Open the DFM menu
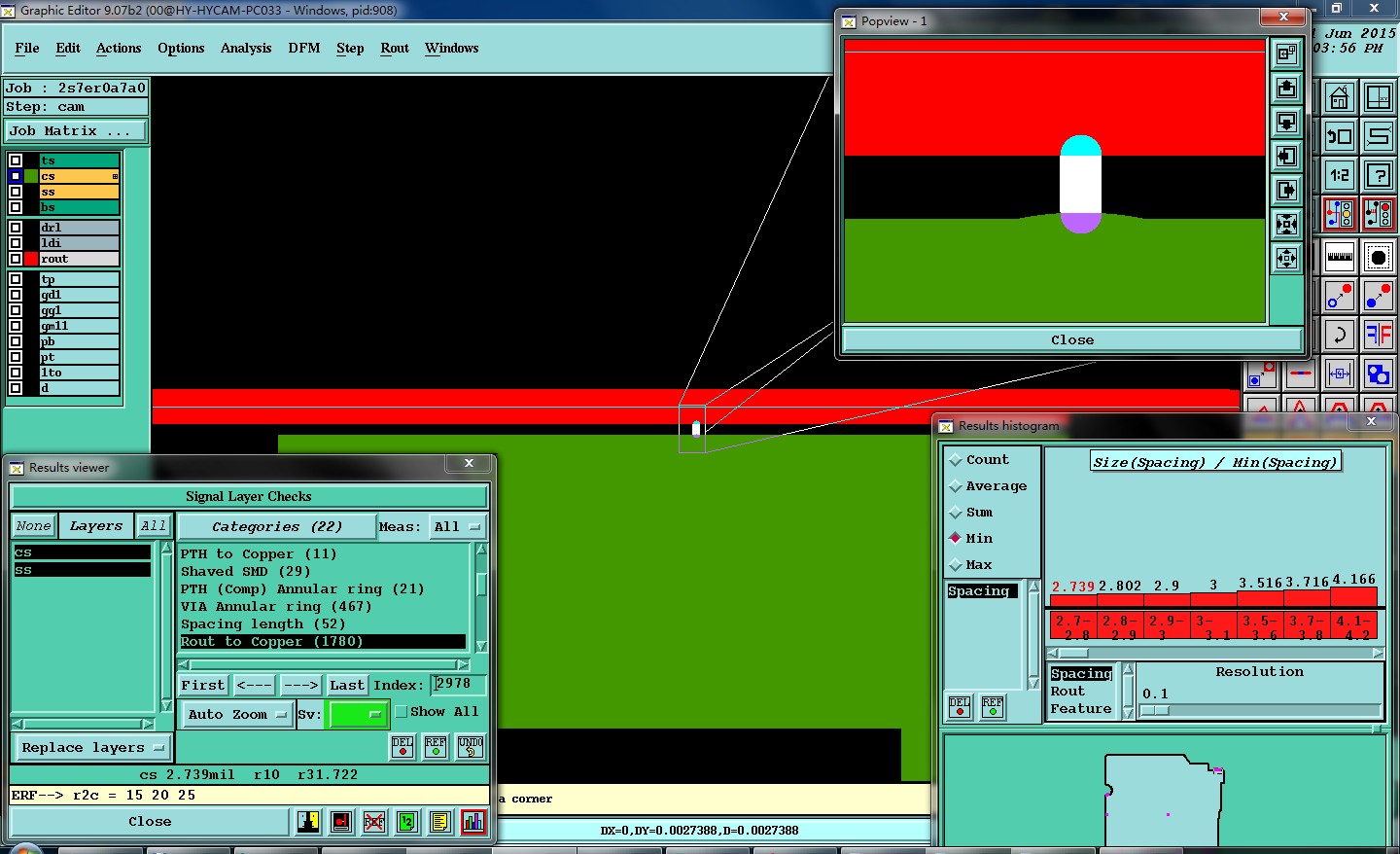The height and width of the screenshot is (854, 1400). [304, 49]
